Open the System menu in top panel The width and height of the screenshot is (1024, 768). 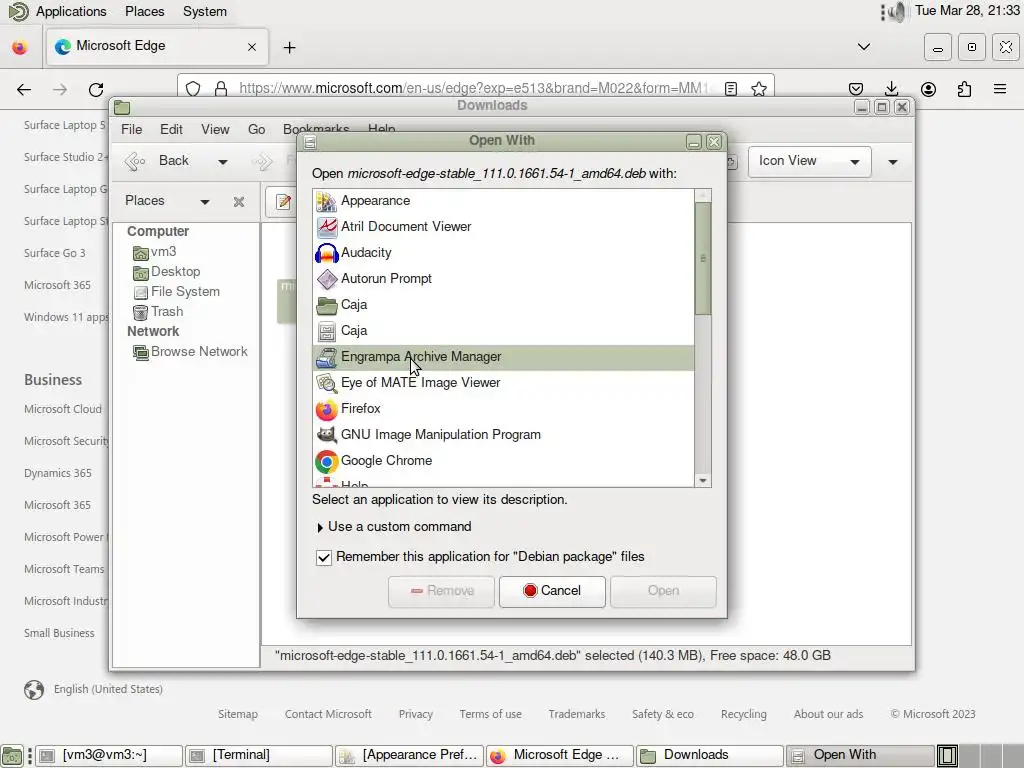click(x=204, y=12)
